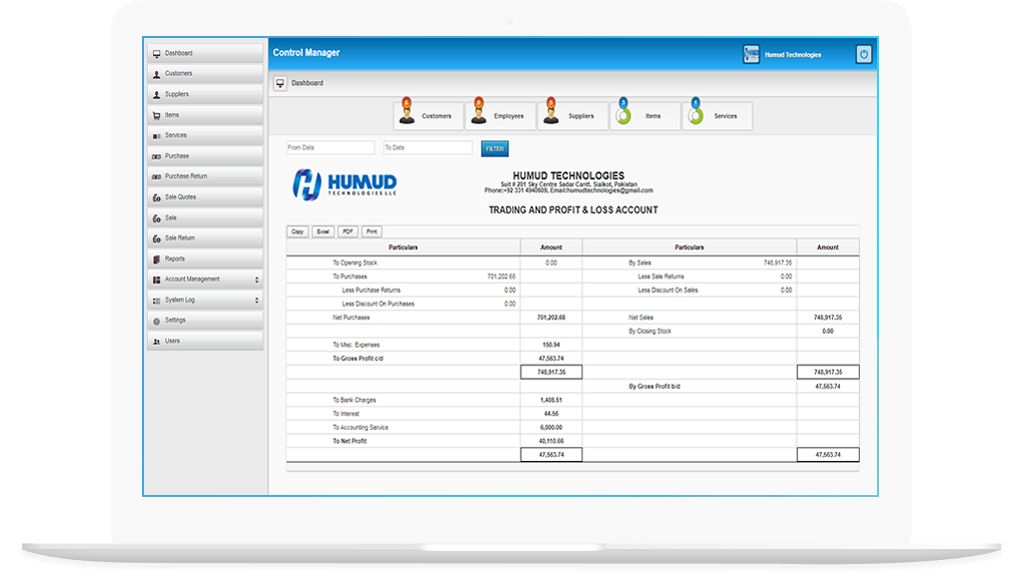Viewport: 1024px width, 580px height.
Task: Click the Settings gear icon in sidebar
Action: (x=156, y=321)
